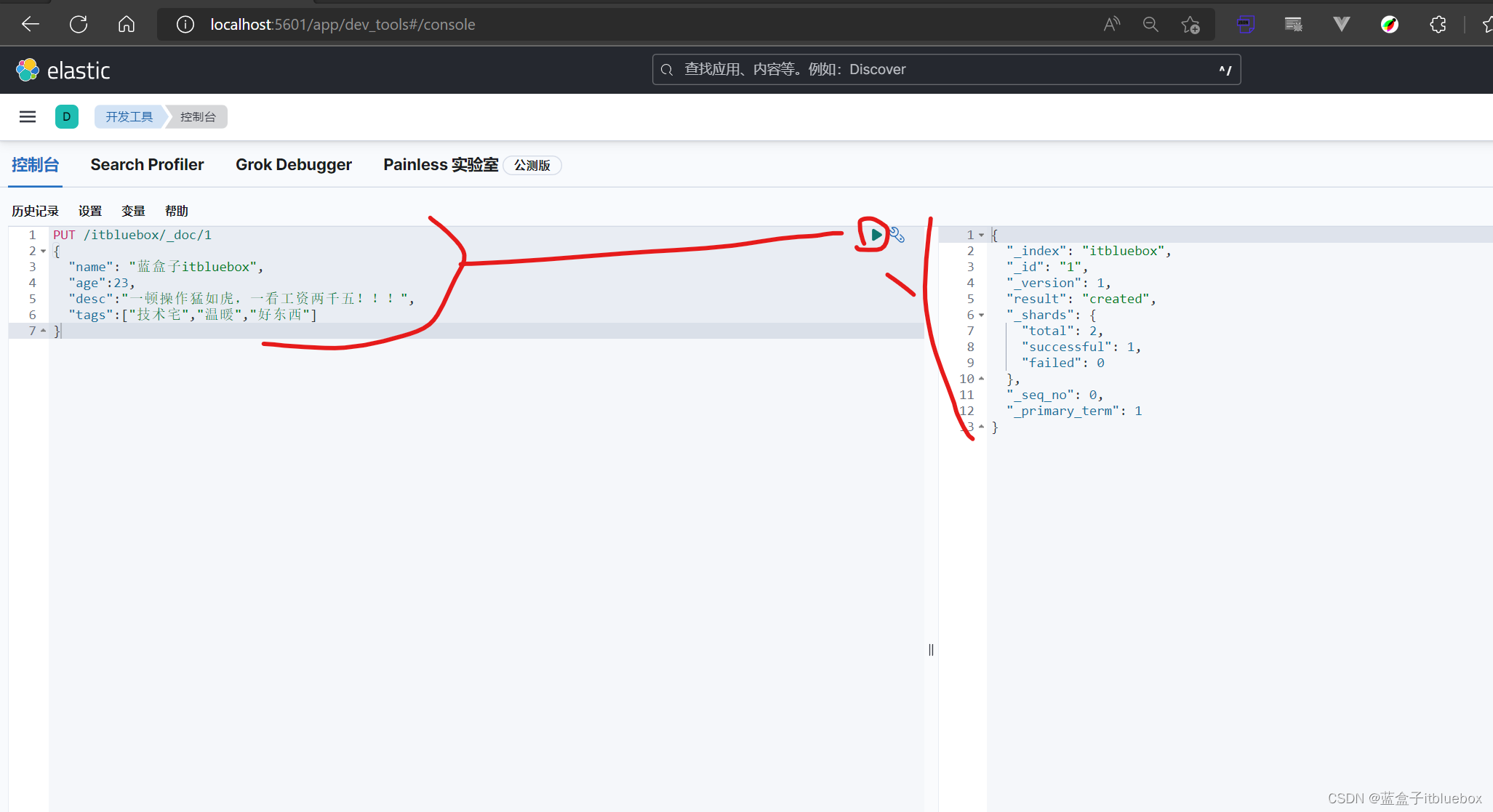Click the browser zoom magnifier icon
This screenshot has height=812, width=1493.
(x=1150, y=25)
